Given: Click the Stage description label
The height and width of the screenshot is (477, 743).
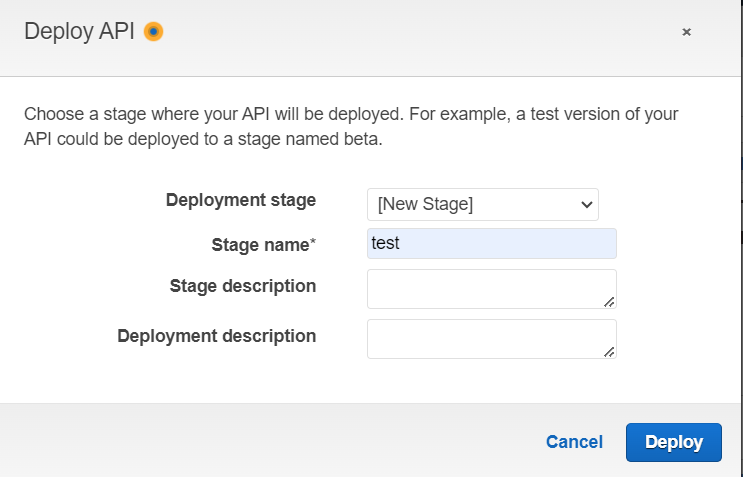Looking at the screenshot, I should click(243, 286).
